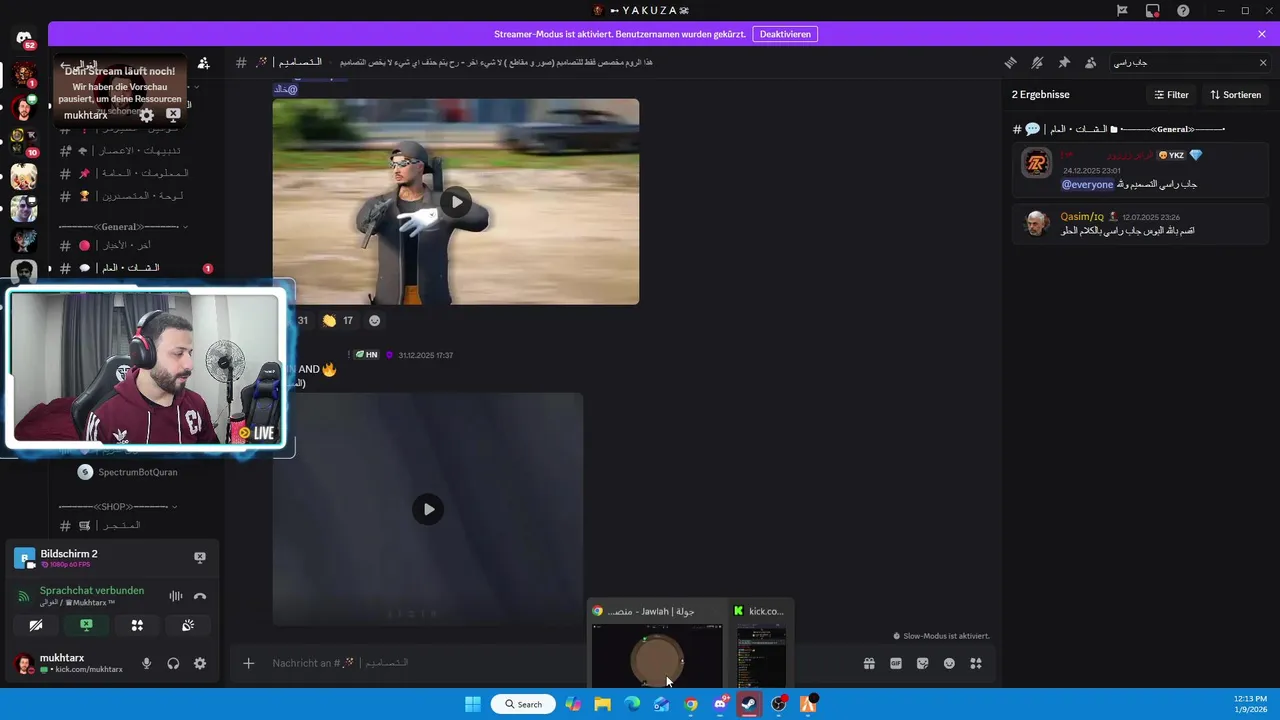Open notification settings bell icon in header

coord(1037,62)
